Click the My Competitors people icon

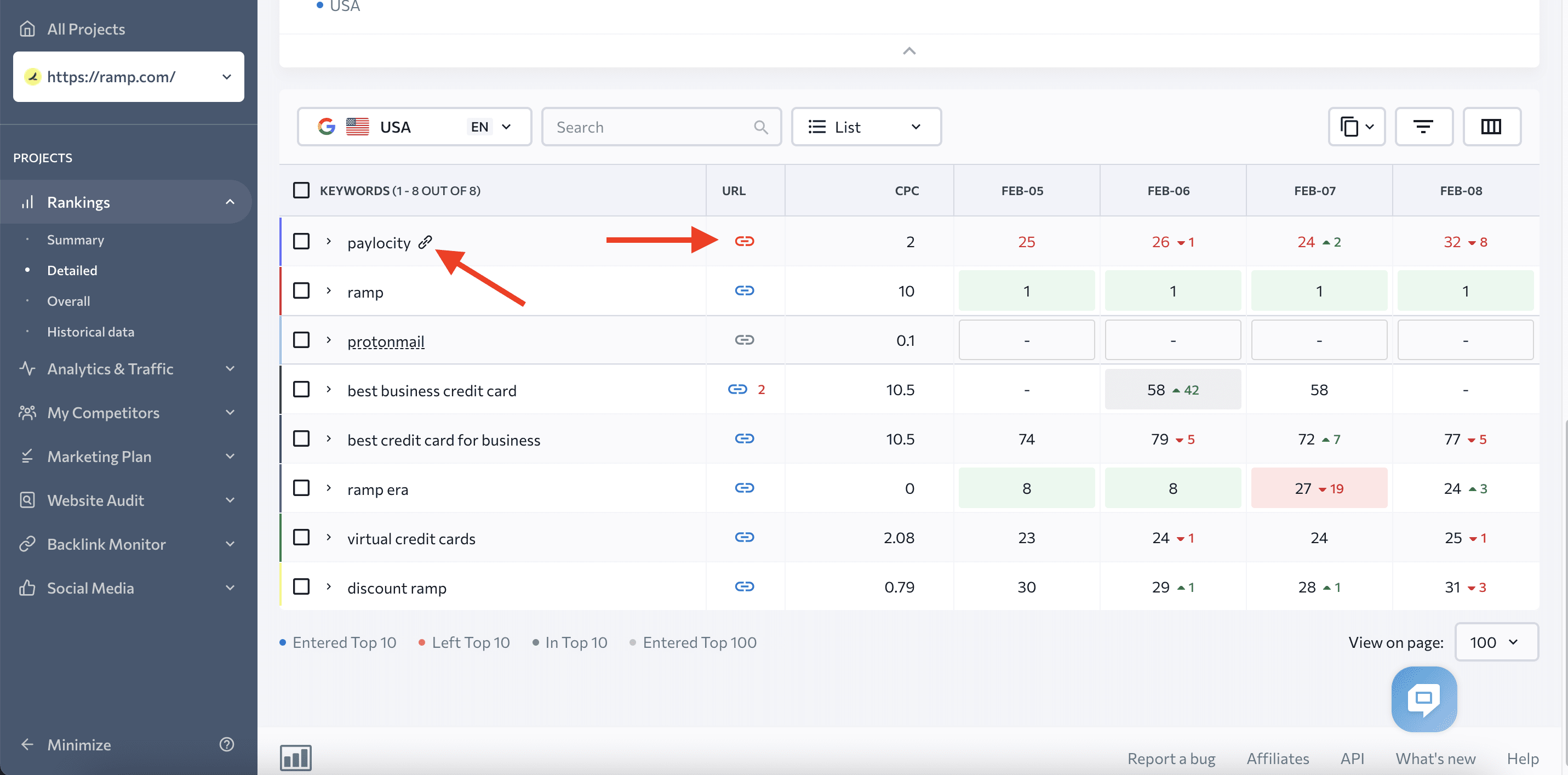pyautogui.click(x=27, y=413)
